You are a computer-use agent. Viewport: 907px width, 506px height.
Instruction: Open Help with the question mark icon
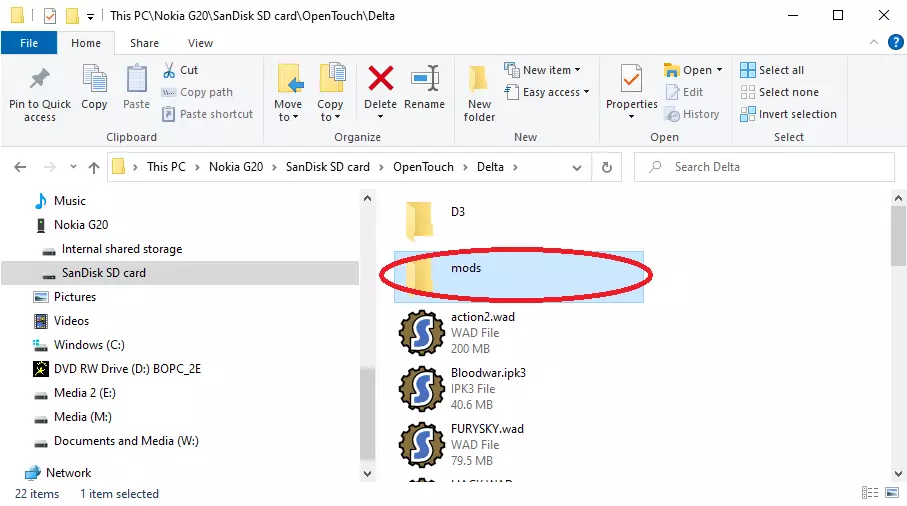tap(895, 42)
